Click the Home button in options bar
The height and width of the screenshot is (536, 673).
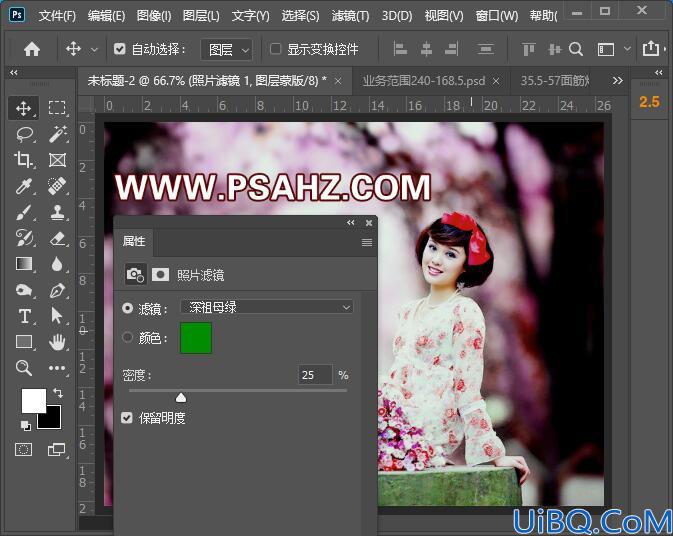point(32,49)
